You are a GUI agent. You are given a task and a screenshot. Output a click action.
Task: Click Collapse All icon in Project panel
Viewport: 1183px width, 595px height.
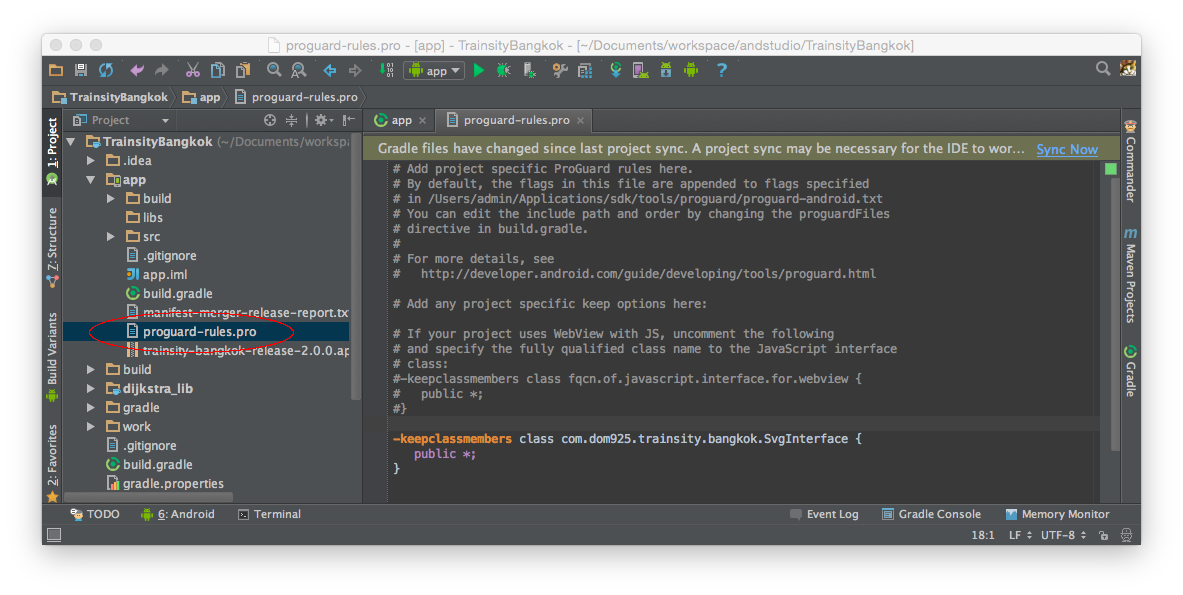[x=291, y=120]
